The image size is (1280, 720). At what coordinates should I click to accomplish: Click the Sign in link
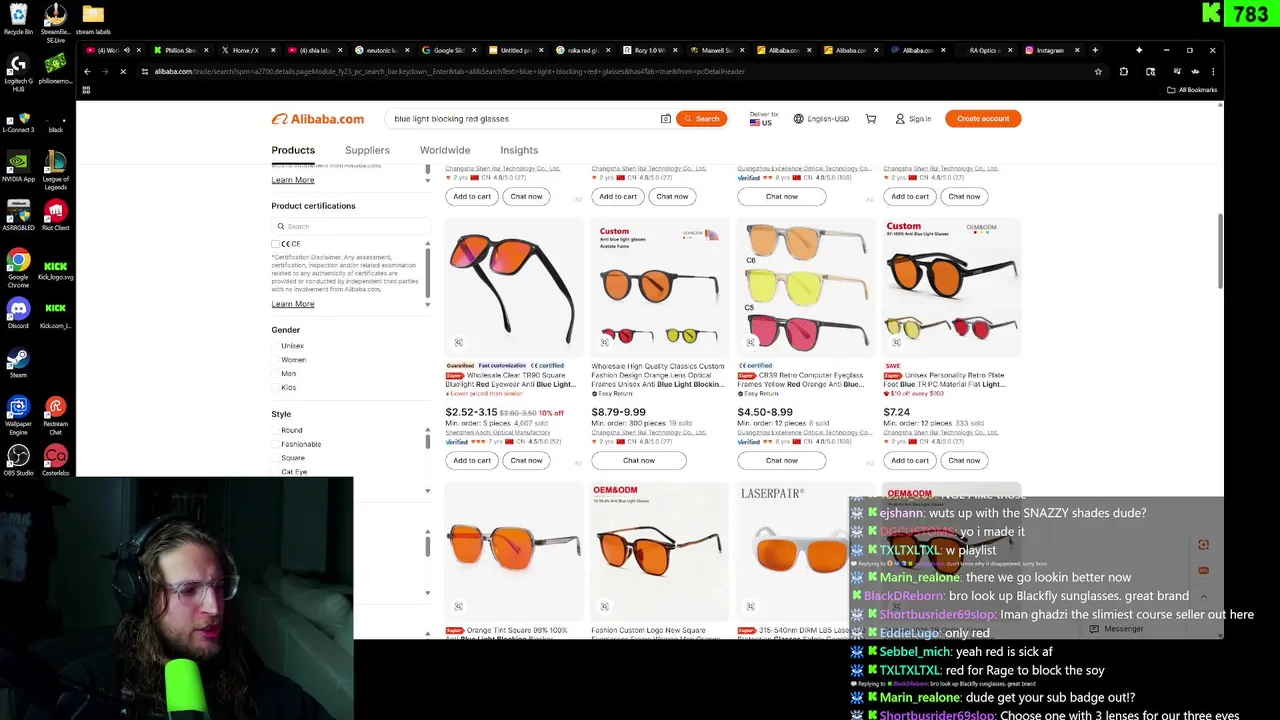click(x=913, y=119)
